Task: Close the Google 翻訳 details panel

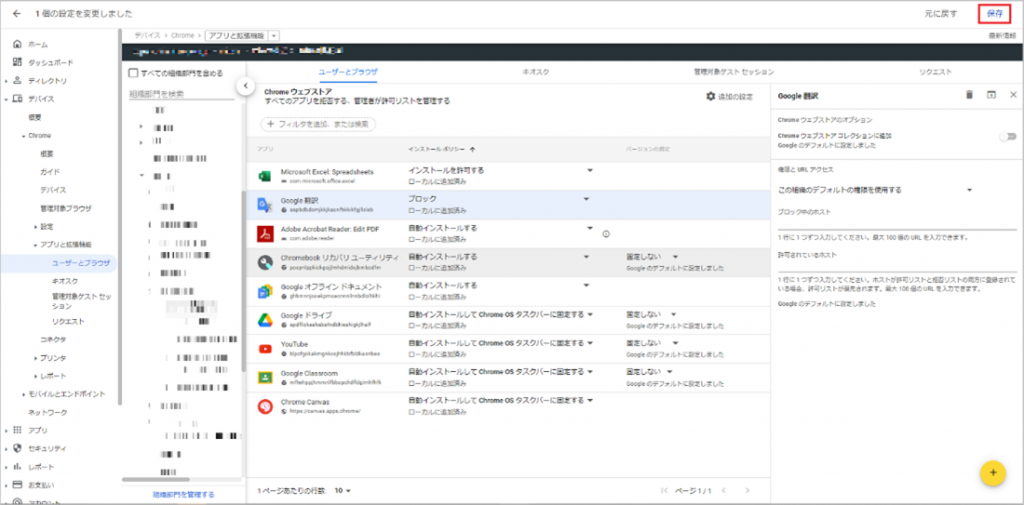Action: [1014, 95]
